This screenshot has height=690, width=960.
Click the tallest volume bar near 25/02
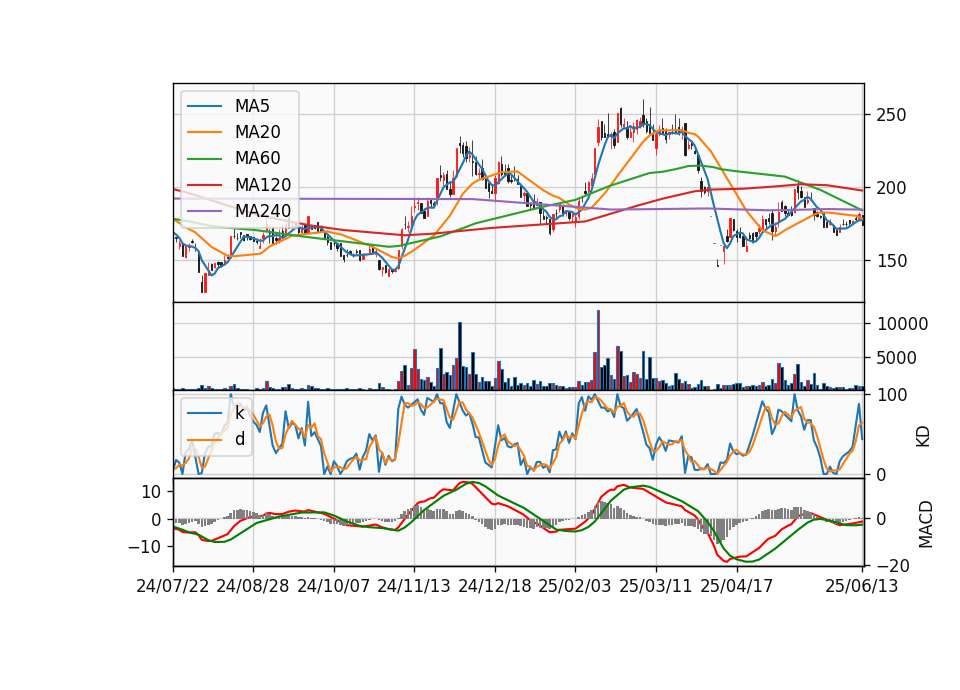(x=598, y=350)
